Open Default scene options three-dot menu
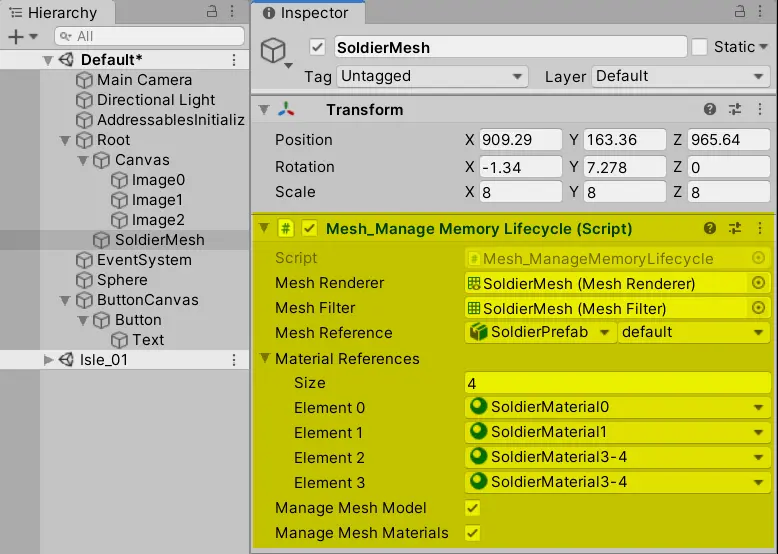 tap(234, 60)
